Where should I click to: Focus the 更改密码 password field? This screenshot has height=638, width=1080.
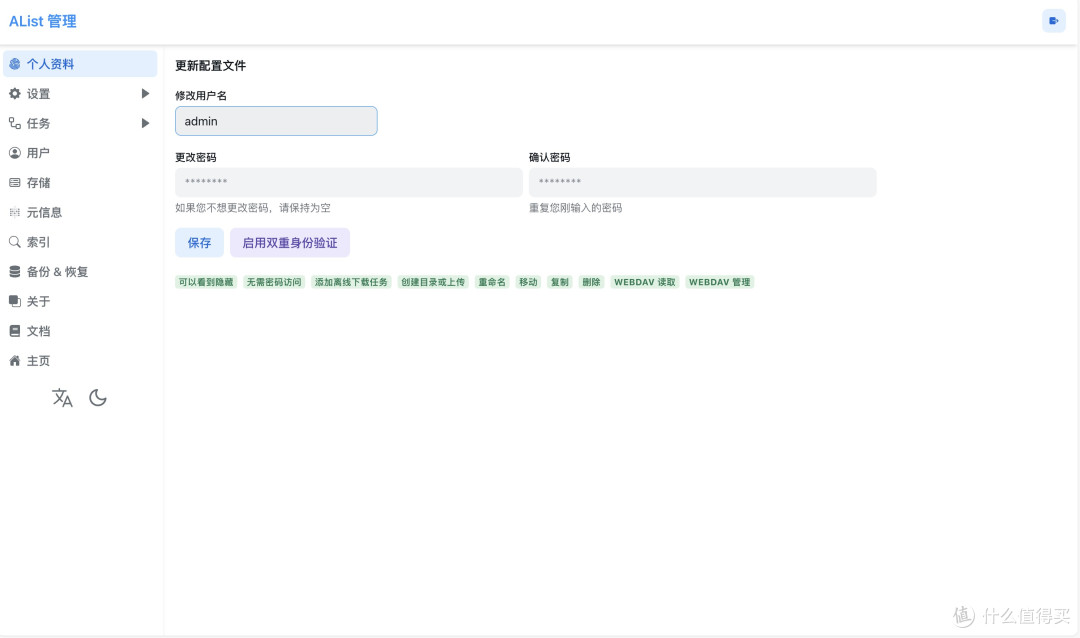349,183
